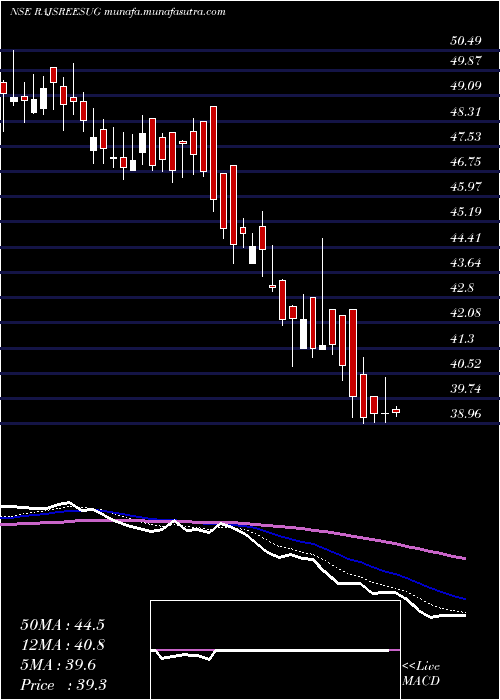Viewport: 500px width, 700px height.
Task: Click the 43.64 price axis label
Action: [466, 262]
